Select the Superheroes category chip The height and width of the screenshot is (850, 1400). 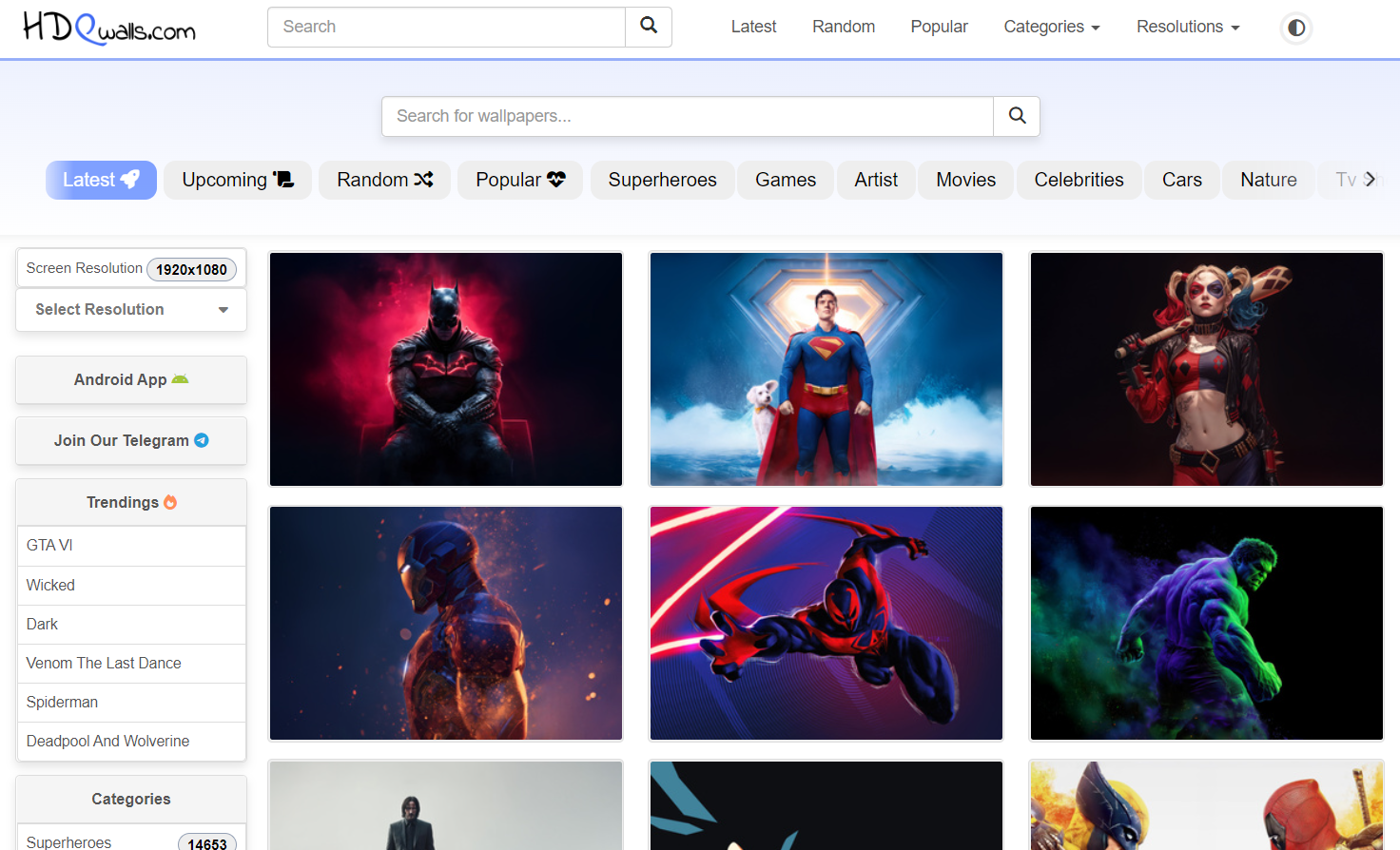point(662,180)
